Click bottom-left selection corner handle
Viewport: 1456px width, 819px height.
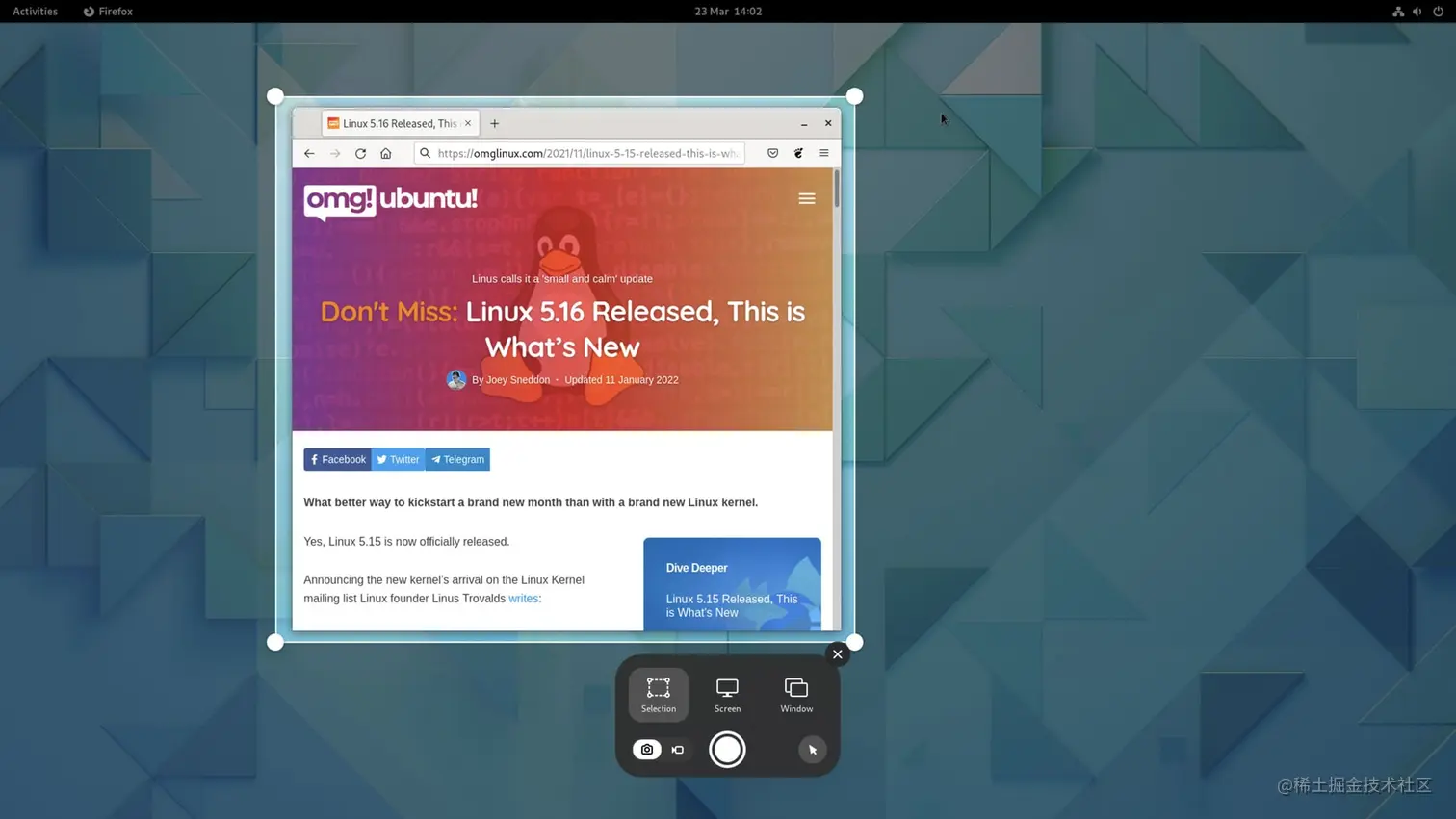(275, 642)
